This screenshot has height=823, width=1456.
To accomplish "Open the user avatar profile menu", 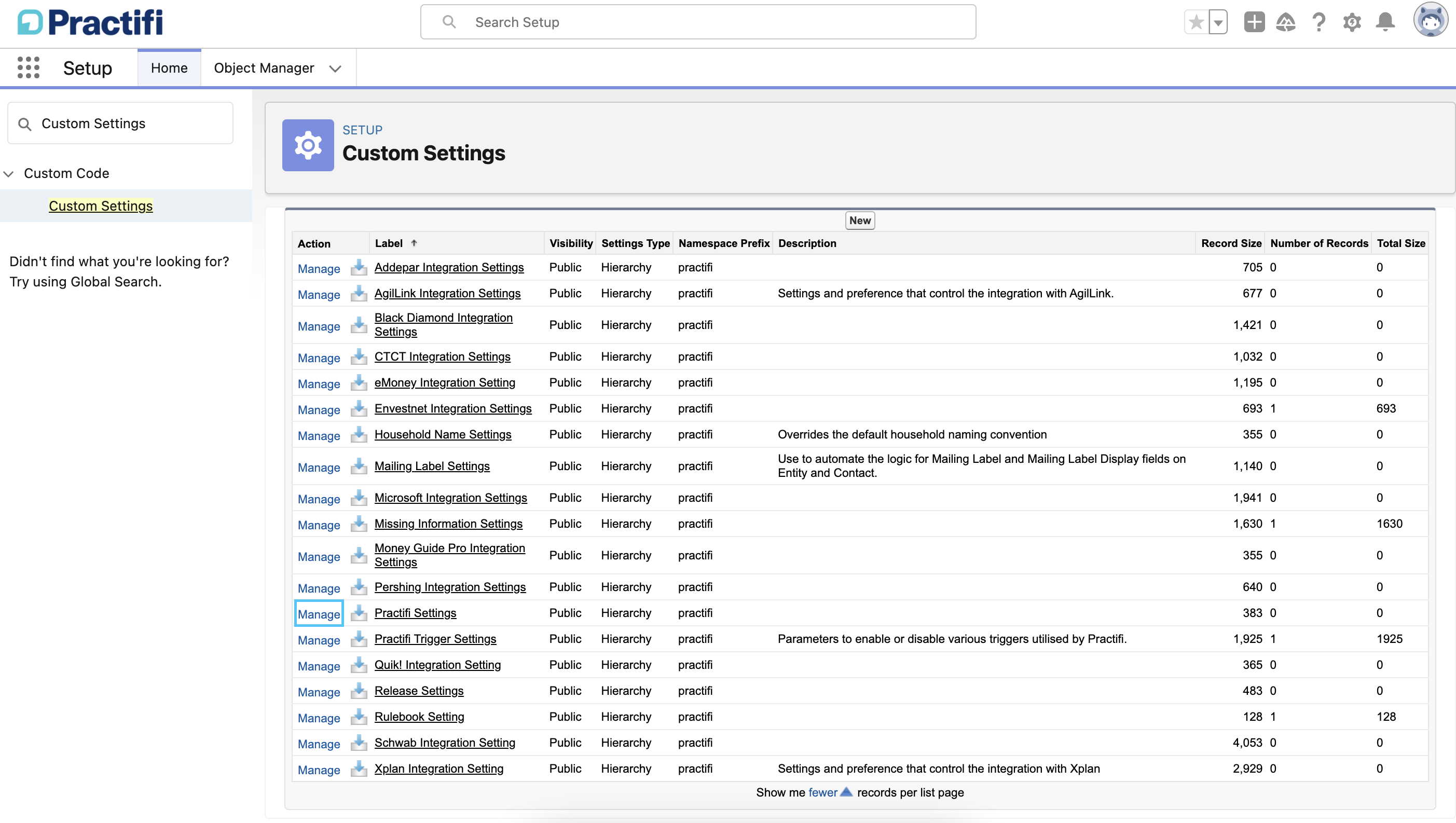I will coord(1431,20).
